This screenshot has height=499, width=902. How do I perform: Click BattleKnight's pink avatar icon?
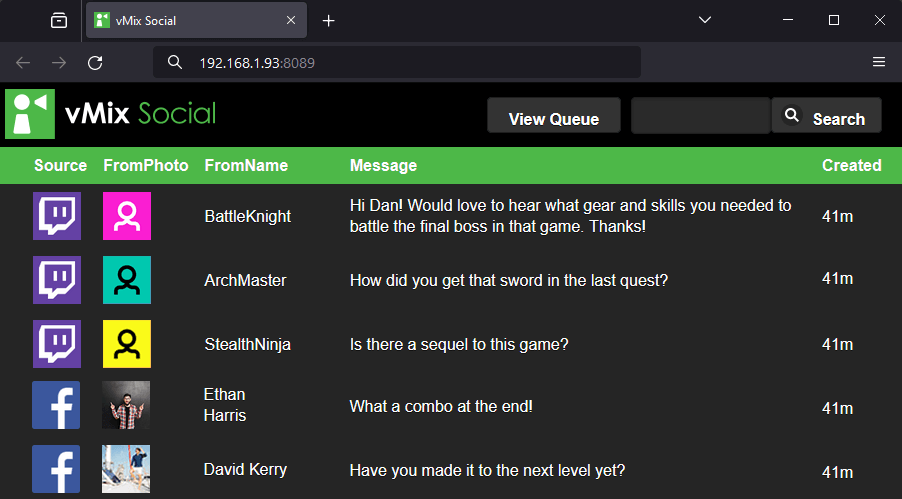(127, 216)
